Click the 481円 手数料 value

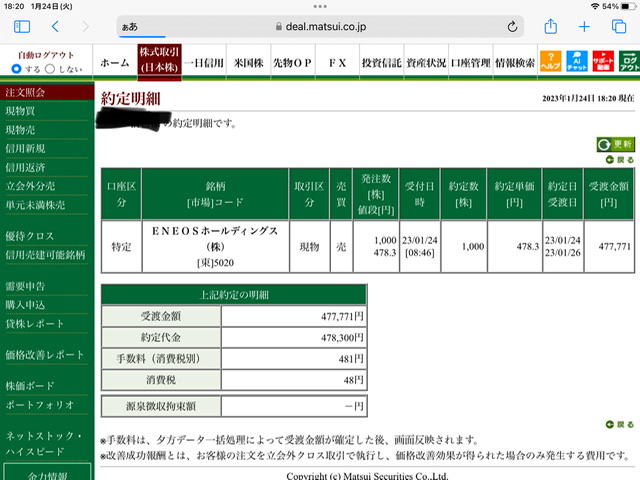pyautogui.click(x=351, y=359)
